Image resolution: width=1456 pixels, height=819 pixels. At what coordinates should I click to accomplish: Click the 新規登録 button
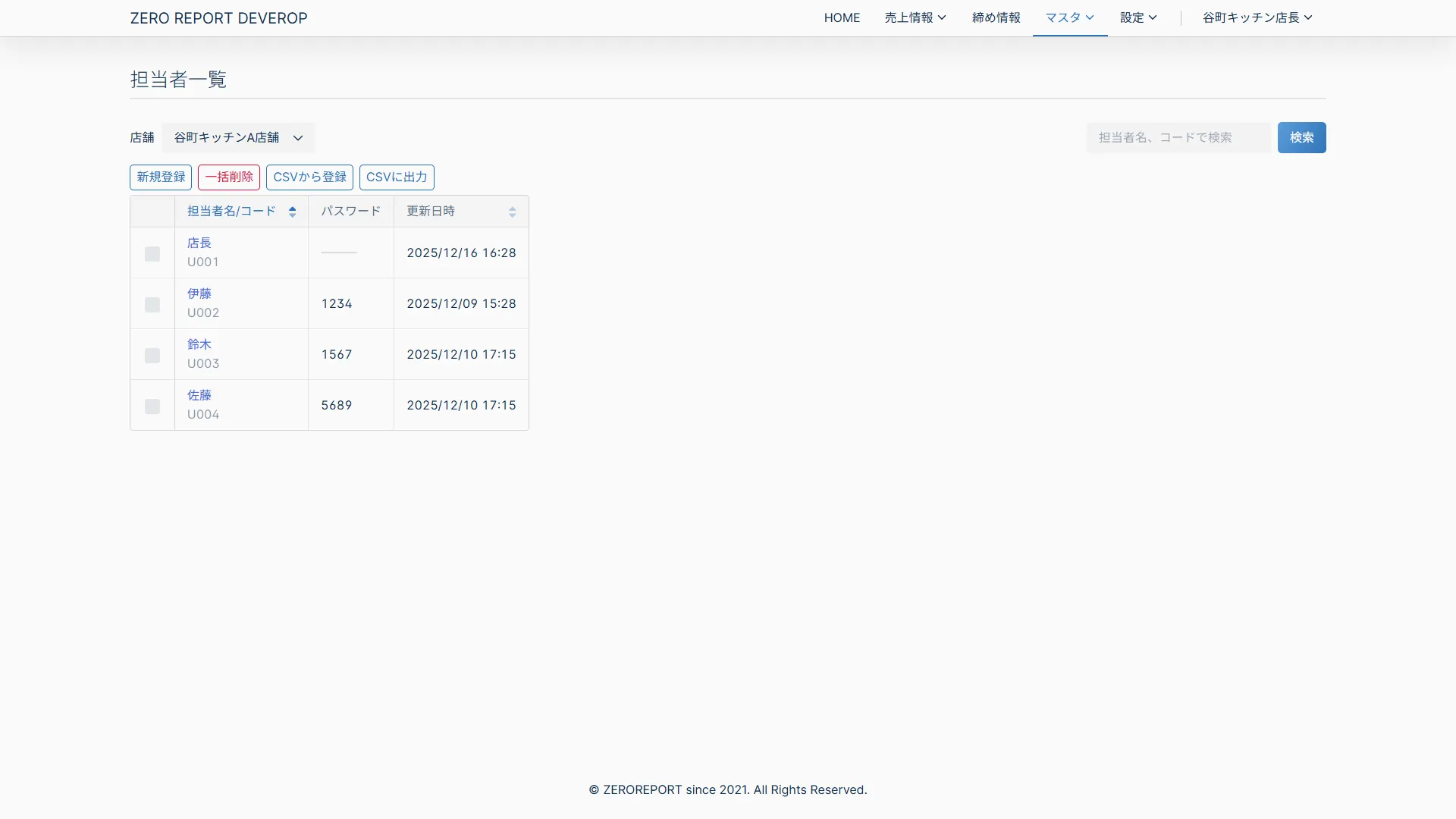161,177
